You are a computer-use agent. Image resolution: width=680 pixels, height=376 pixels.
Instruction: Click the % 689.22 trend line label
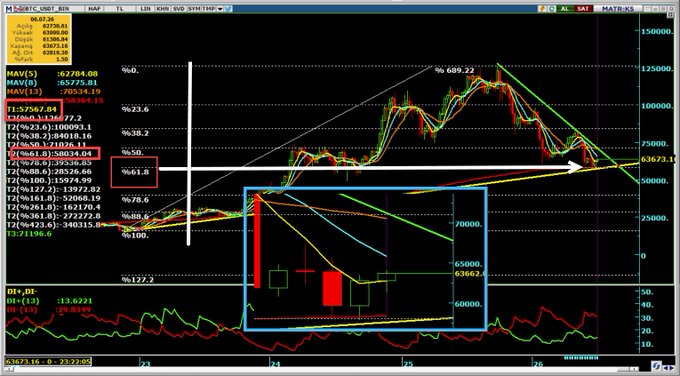[x=454, y=70]
